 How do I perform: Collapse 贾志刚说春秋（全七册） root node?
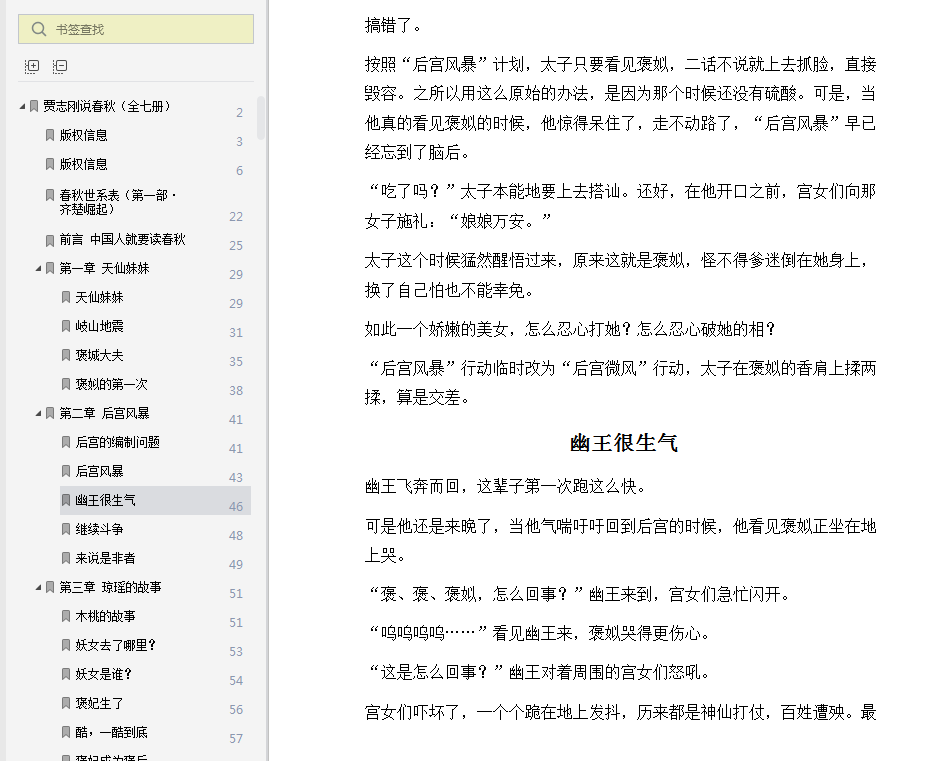coord(23,107)
